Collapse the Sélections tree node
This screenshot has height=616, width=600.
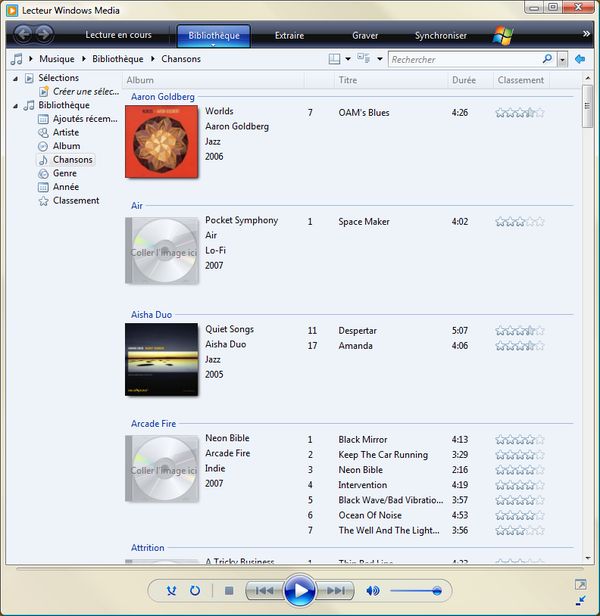[x=15, y=78]
